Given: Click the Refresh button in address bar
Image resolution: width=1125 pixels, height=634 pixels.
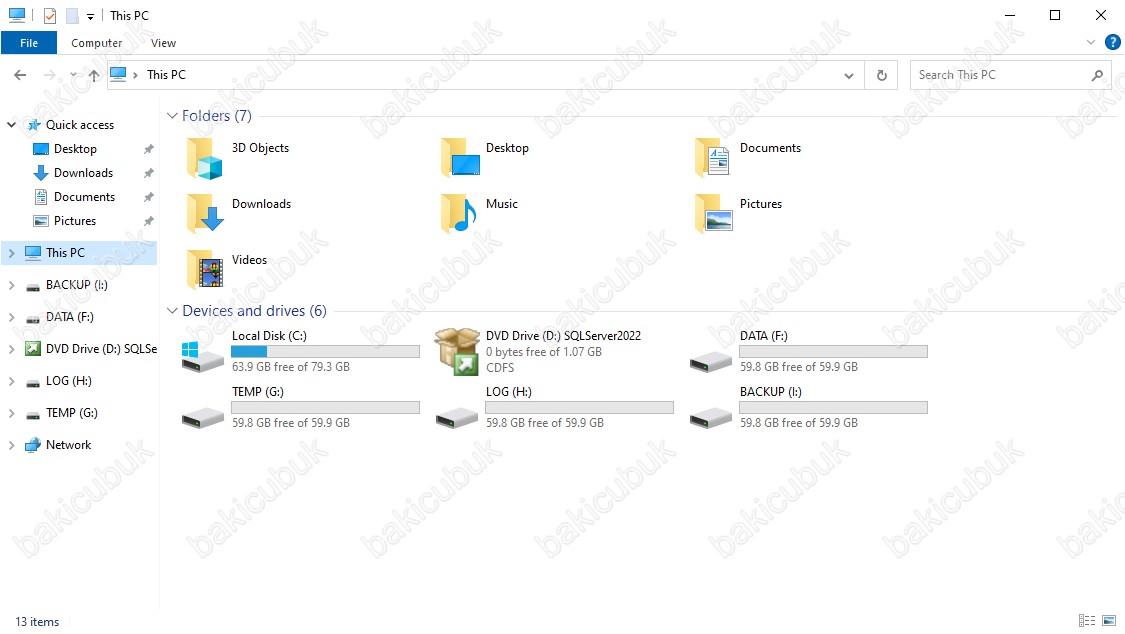Looking at the screenshot, I should (x=882, y=75).
